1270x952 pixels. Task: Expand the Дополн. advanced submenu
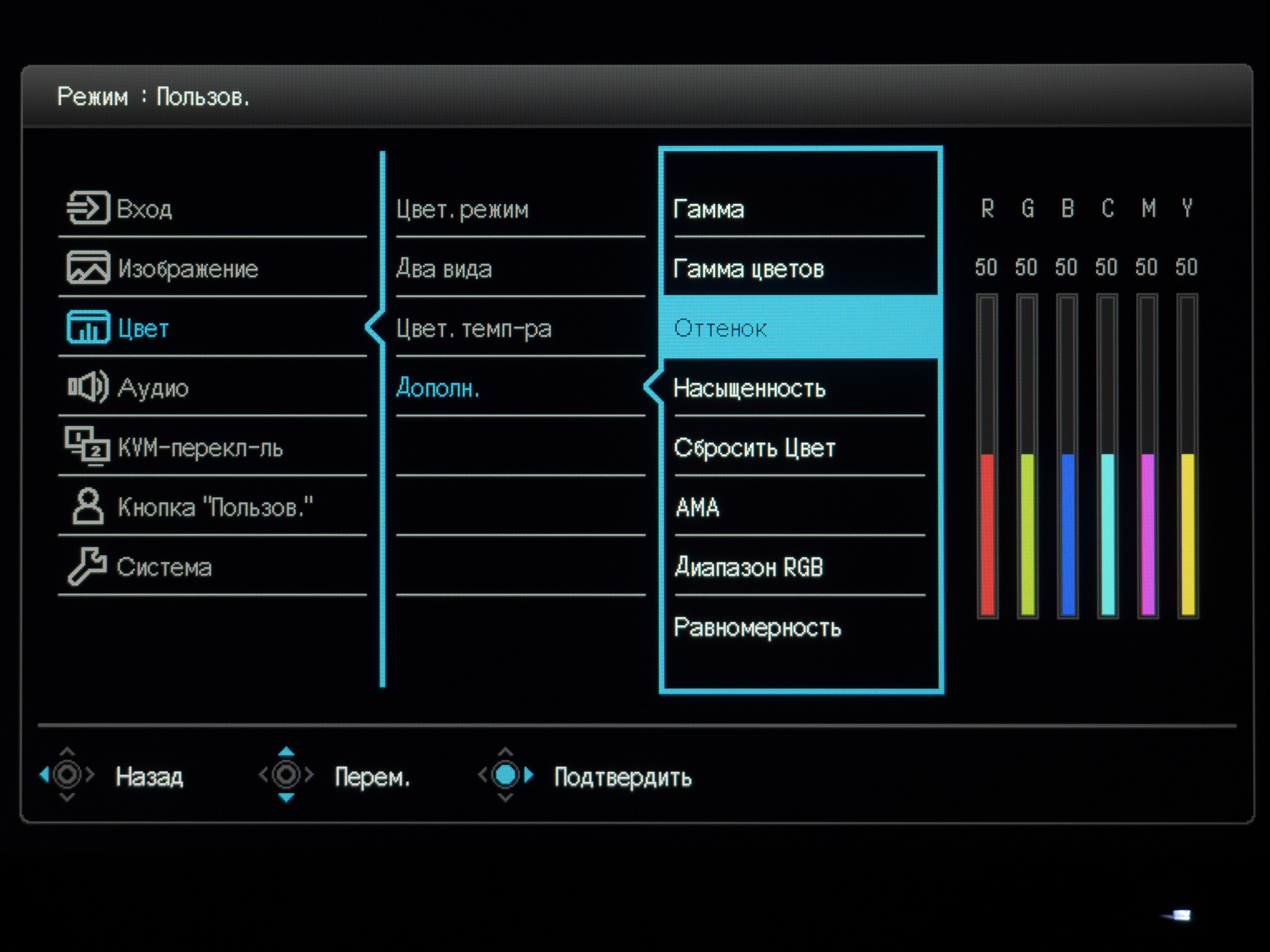click(x=437, y=389)
